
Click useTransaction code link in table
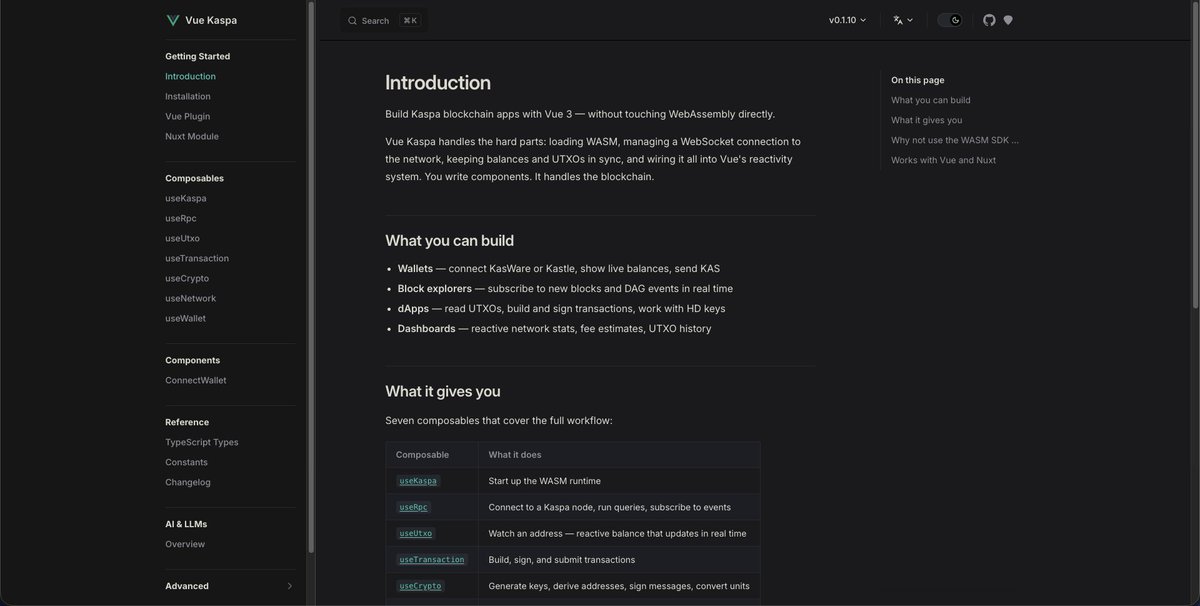point(432,560)
